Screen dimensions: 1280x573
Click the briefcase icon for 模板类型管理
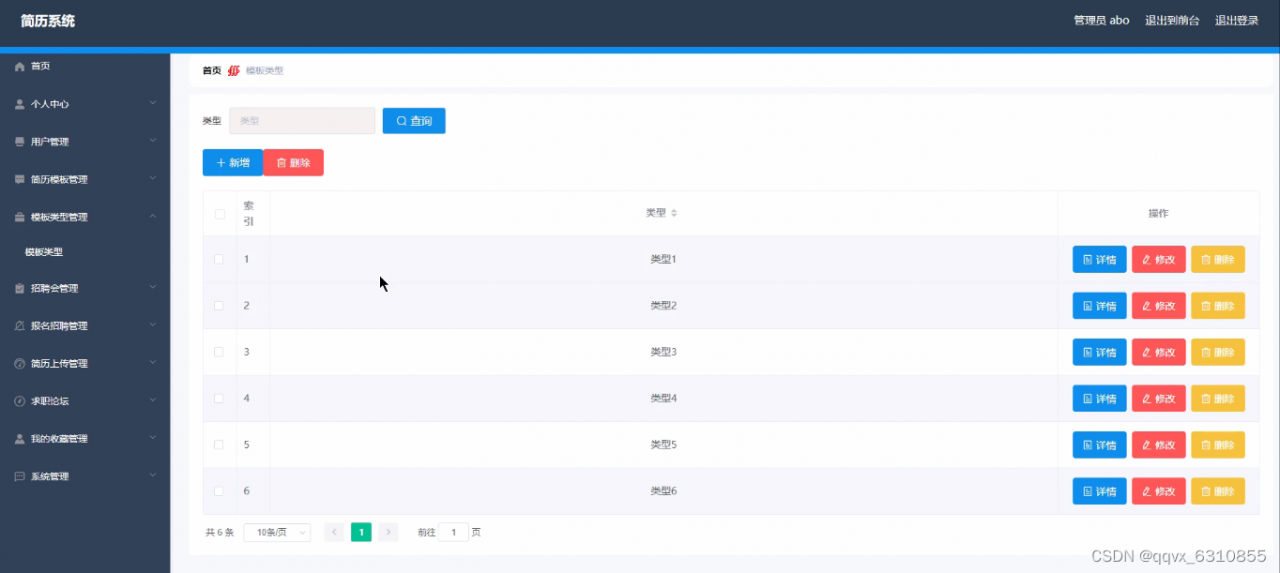click(19, 217)
